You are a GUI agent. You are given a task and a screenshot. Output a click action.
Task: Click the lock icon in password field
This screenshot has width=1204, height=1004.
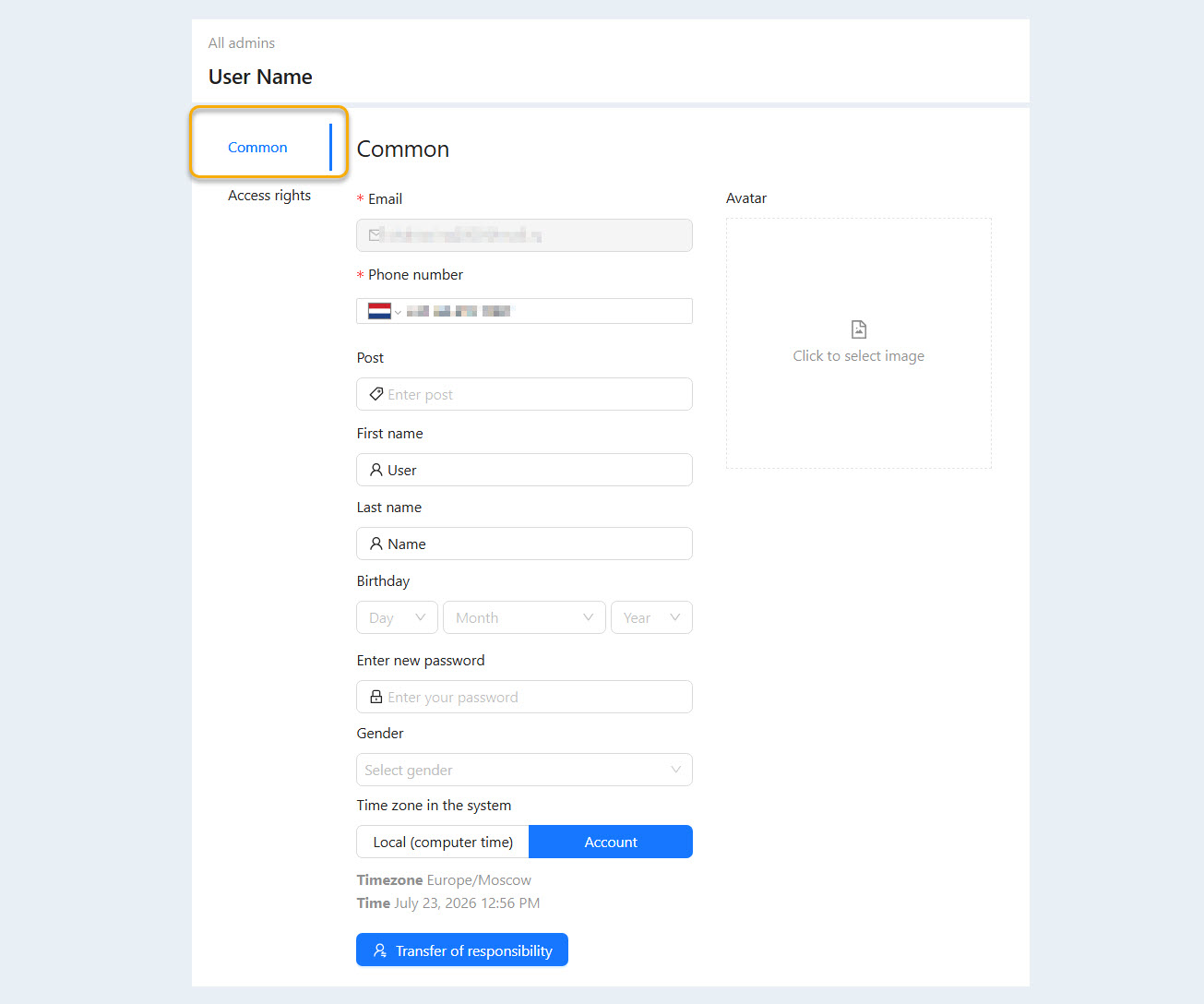point(376,697)
